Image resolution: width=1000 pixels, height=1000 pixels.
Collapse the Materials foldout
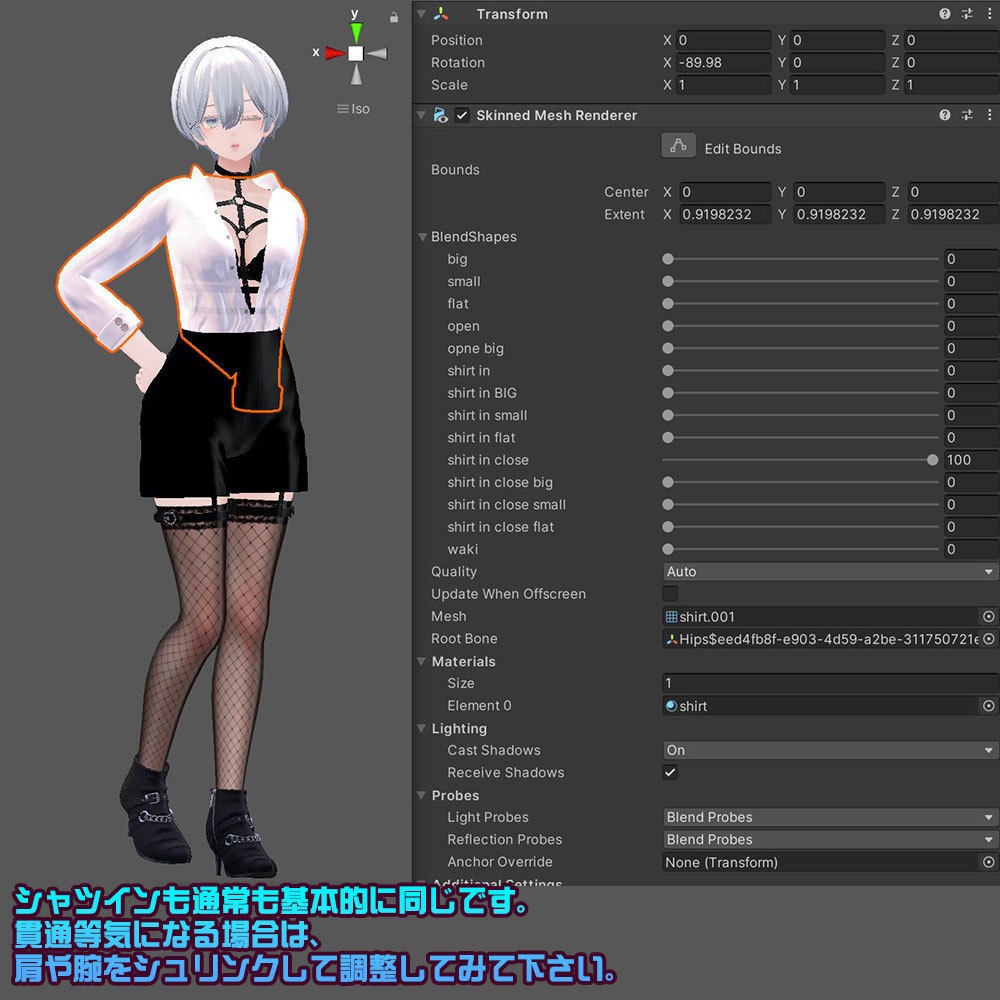[422, 661]
